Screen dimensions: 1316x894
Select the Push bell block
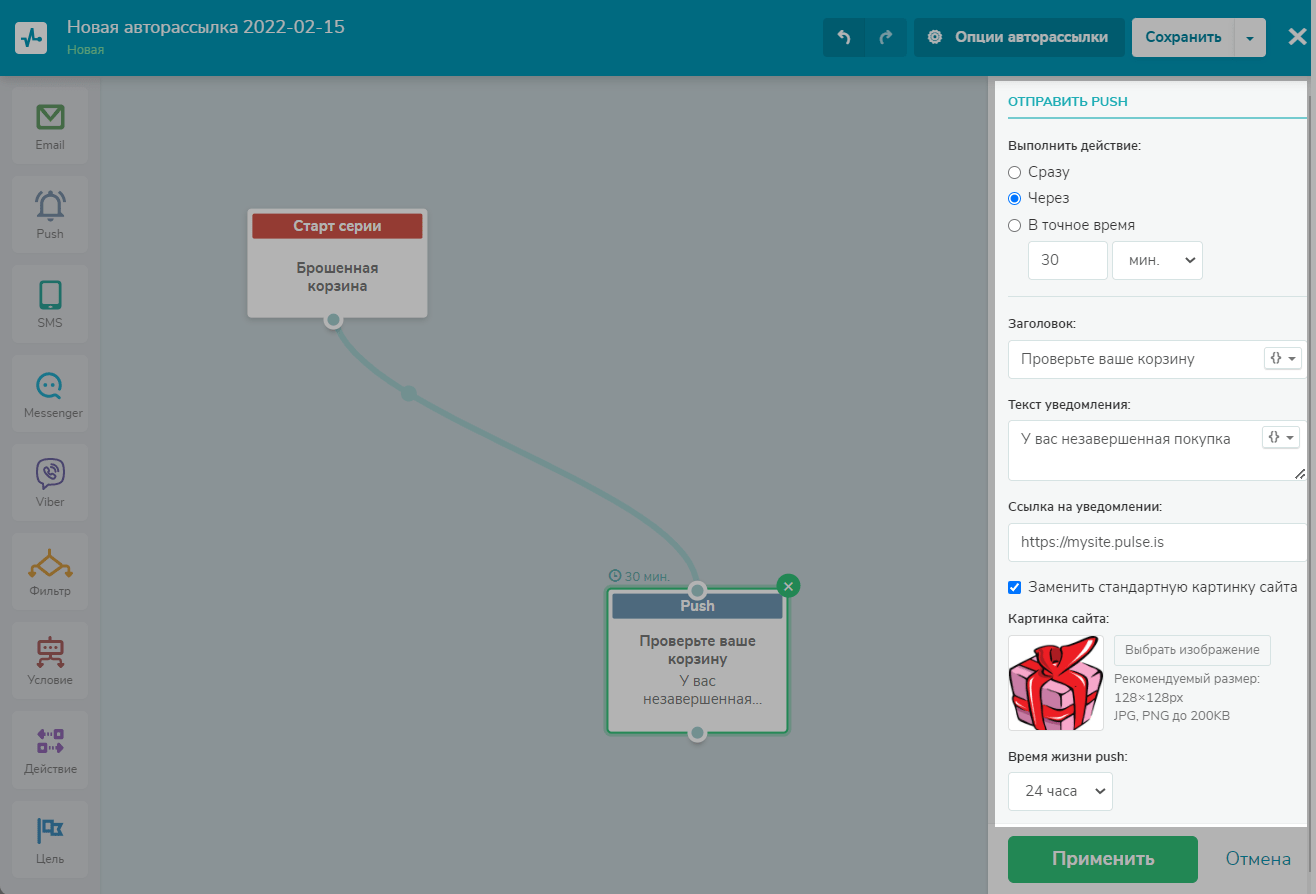click(50, 215)
